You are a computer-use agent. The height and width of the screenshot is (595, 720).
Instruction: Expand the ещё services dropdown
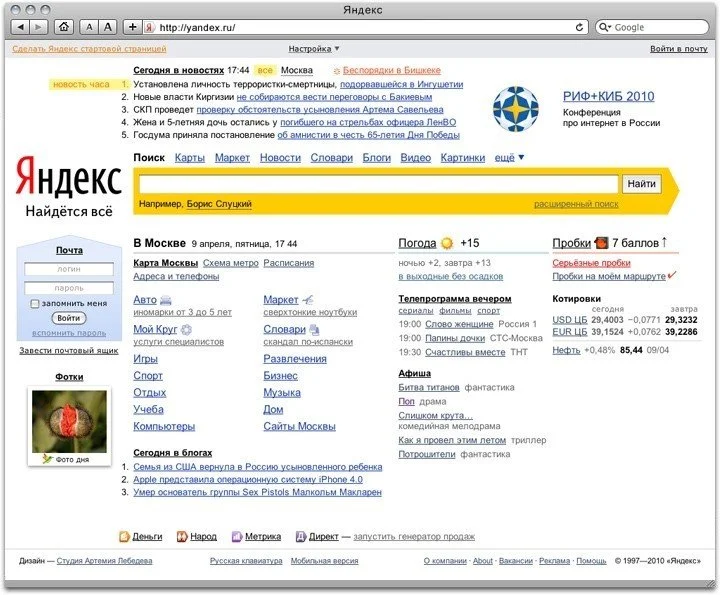click(509, 157)
